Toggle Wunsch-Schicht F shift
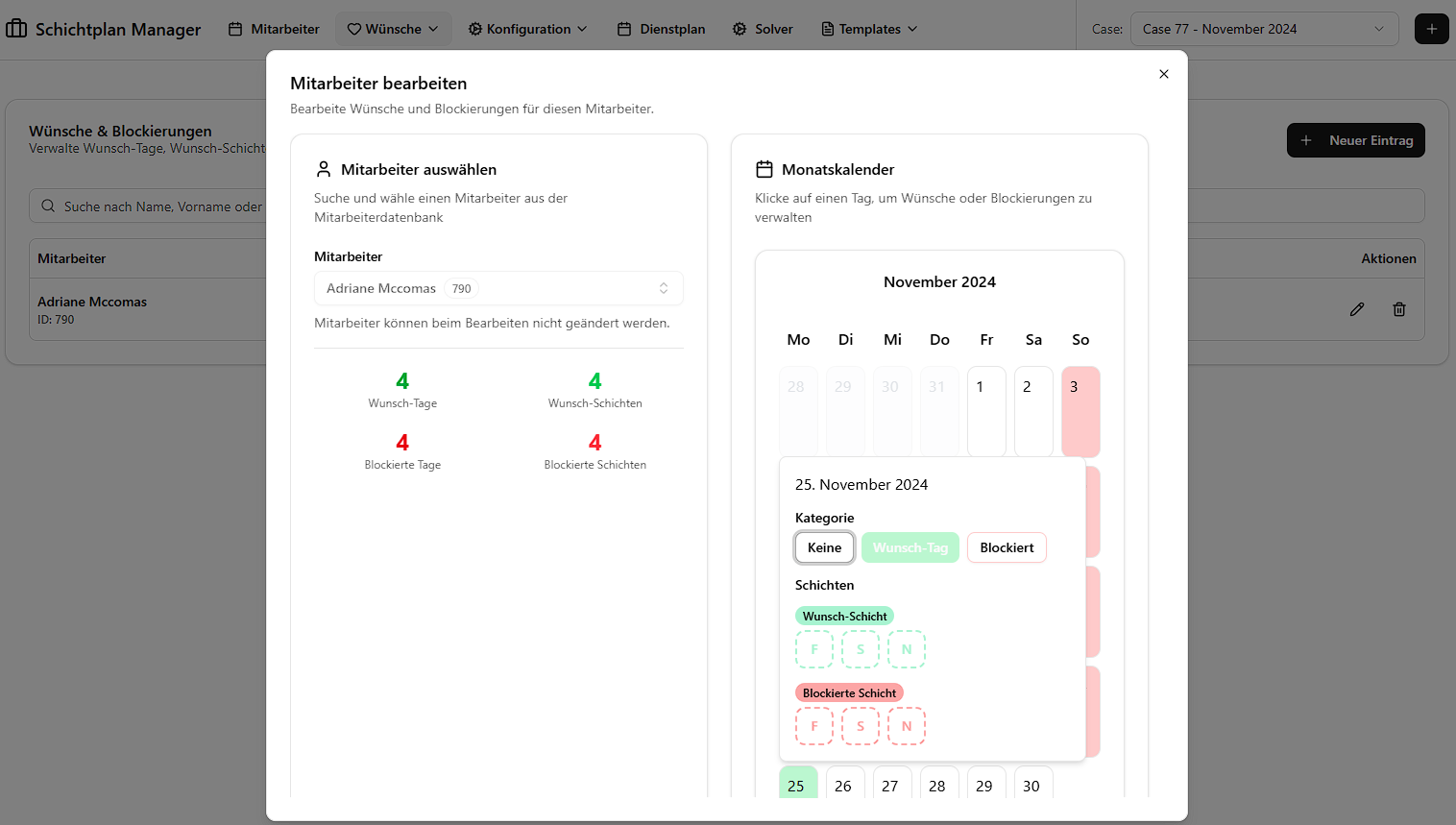1456x825 pixels. [x=813, y=649]
